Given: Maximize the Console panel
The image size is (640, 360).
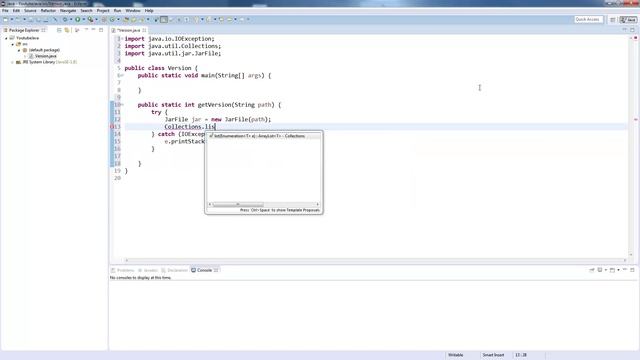Looking at the screenshot, I should click(632, 270).
